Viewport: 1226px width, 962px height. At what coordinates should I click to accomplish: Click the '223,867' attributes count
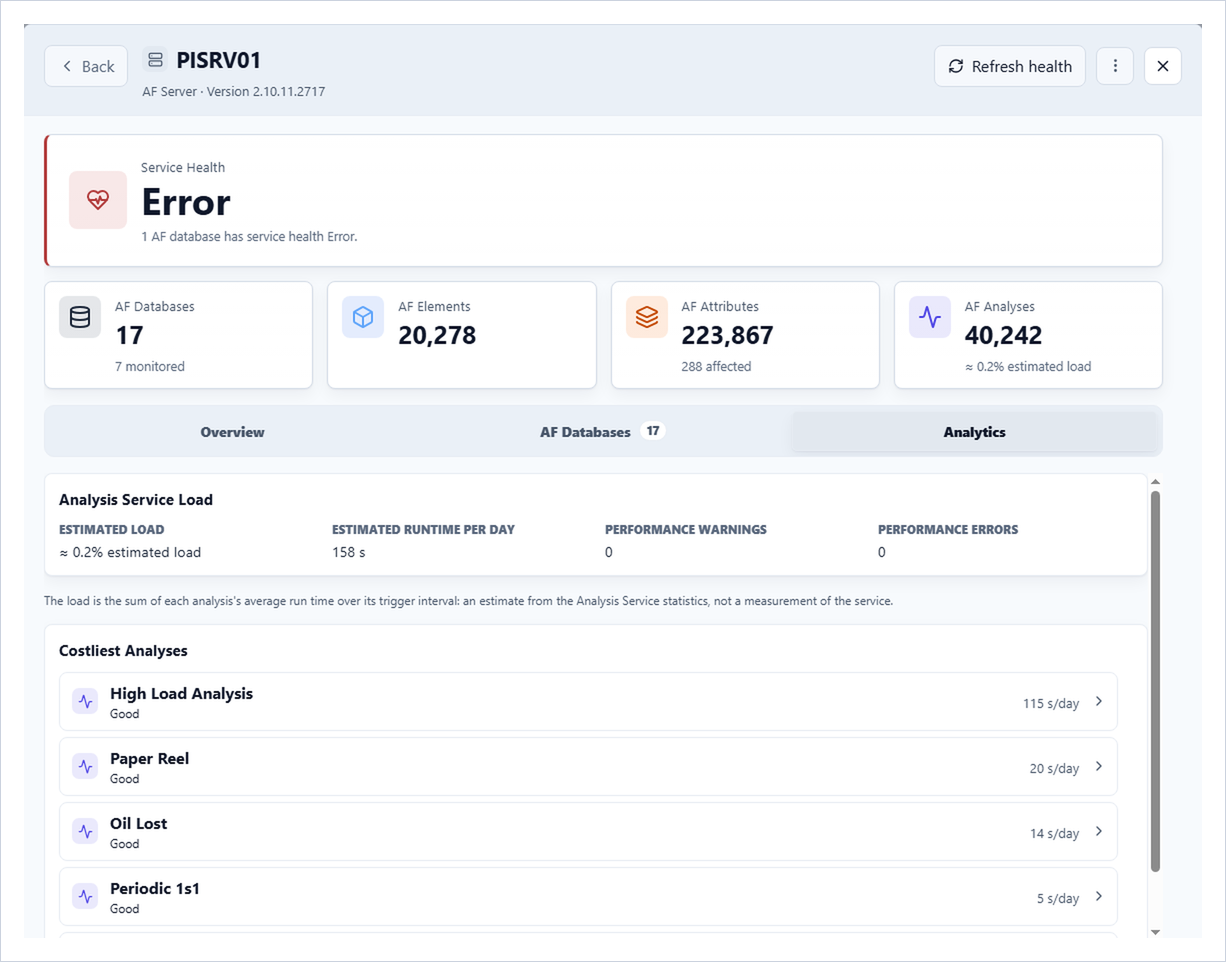728,336
